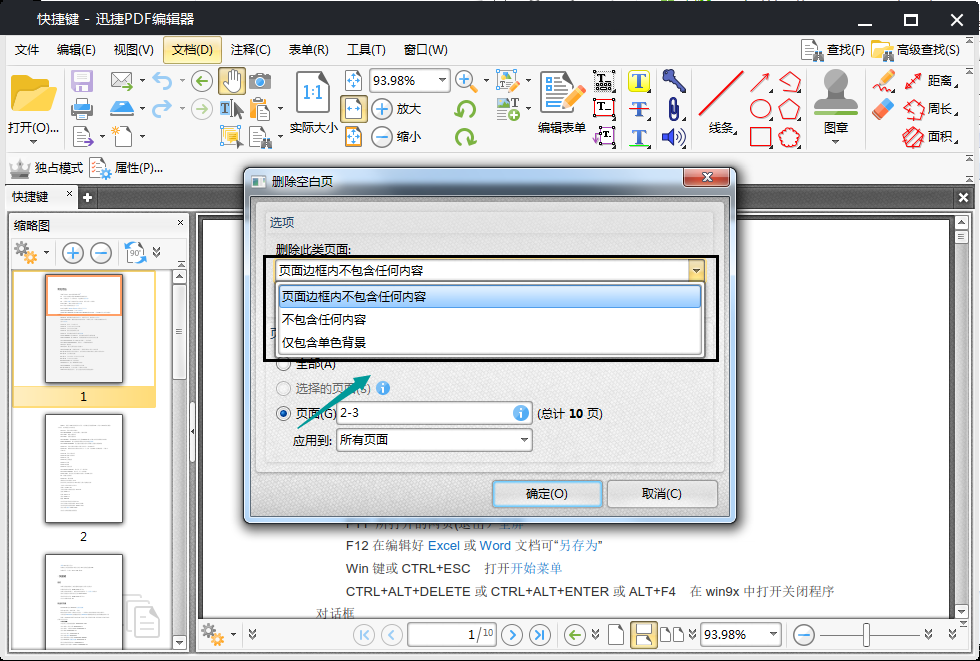This screenshot has width=980, height=661.
Task: Select the underline text tool
Action: point(639,137)
